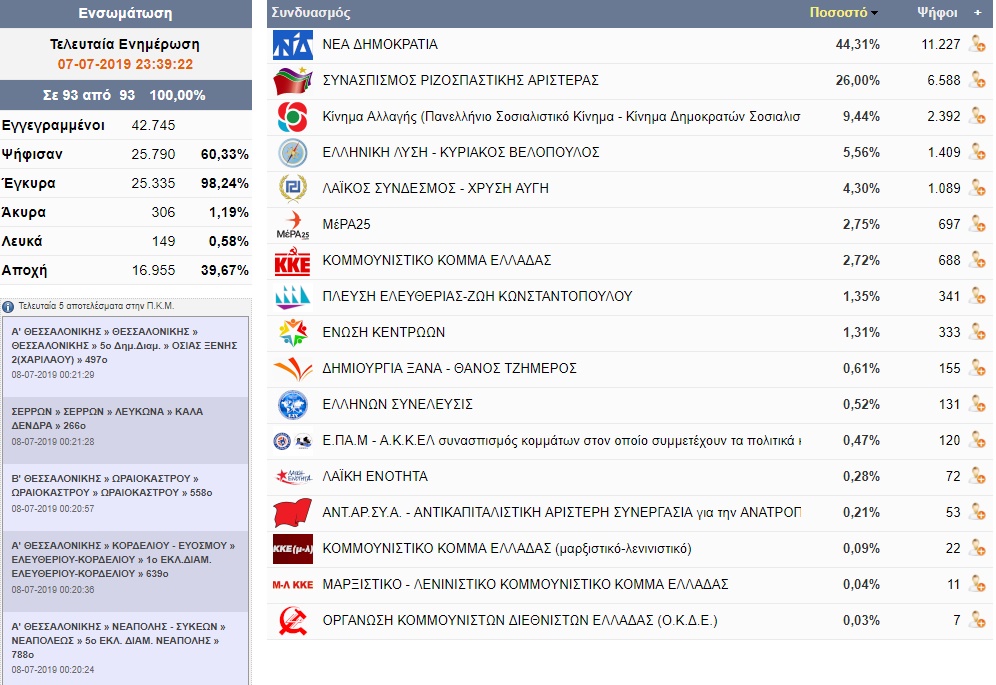
Task: Click the ΑΝΤ.ΑΡ.ΣΥ.Α. red flag logo
Action: coord(293,513)
